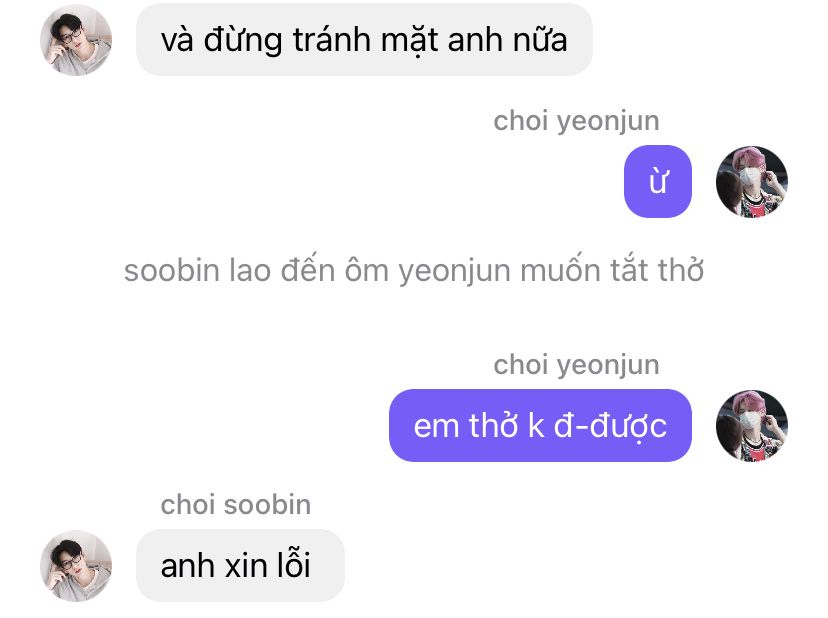Viewport: 828px width, 618px height.
Task: Open yeonjun's avatar beside "em thở k đ-được"
Action: click(x=752, y=426)
